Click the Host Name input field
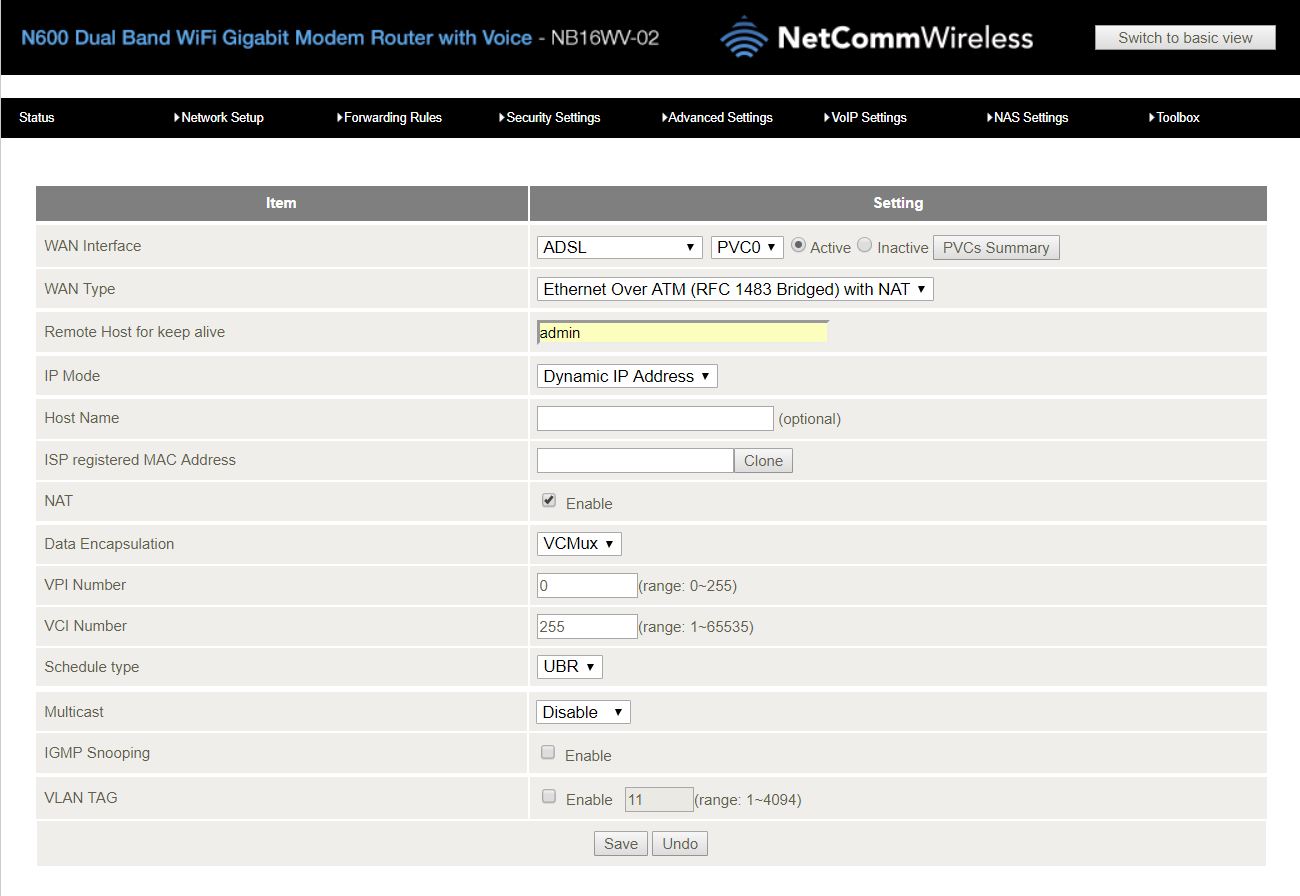1300x896 pixels. [x=655, y=418]
